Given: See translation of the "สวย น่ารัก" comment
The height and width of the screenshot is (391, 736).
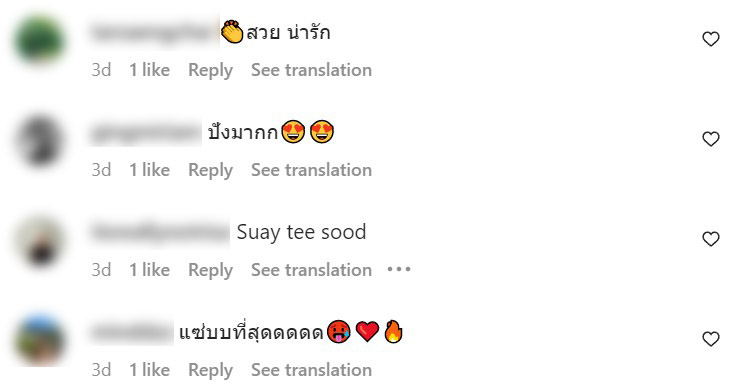Looking at the screenshot, I should (x=311, y=70).
